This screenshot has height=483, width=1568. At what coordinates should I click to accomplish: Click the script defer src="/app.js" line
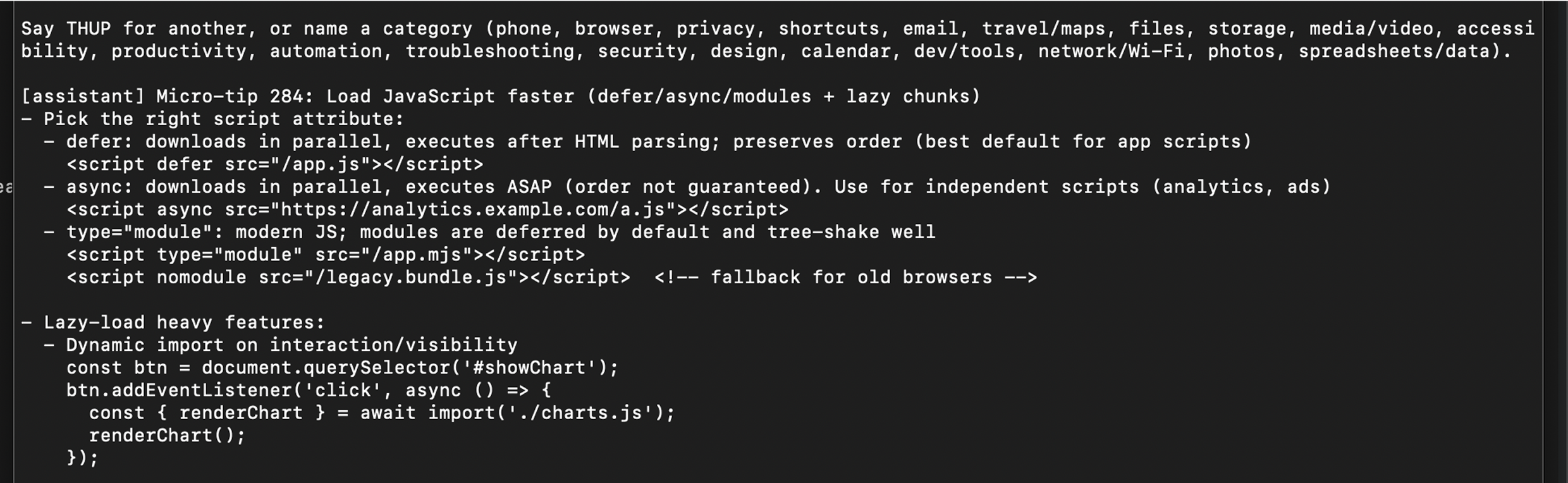274,164
